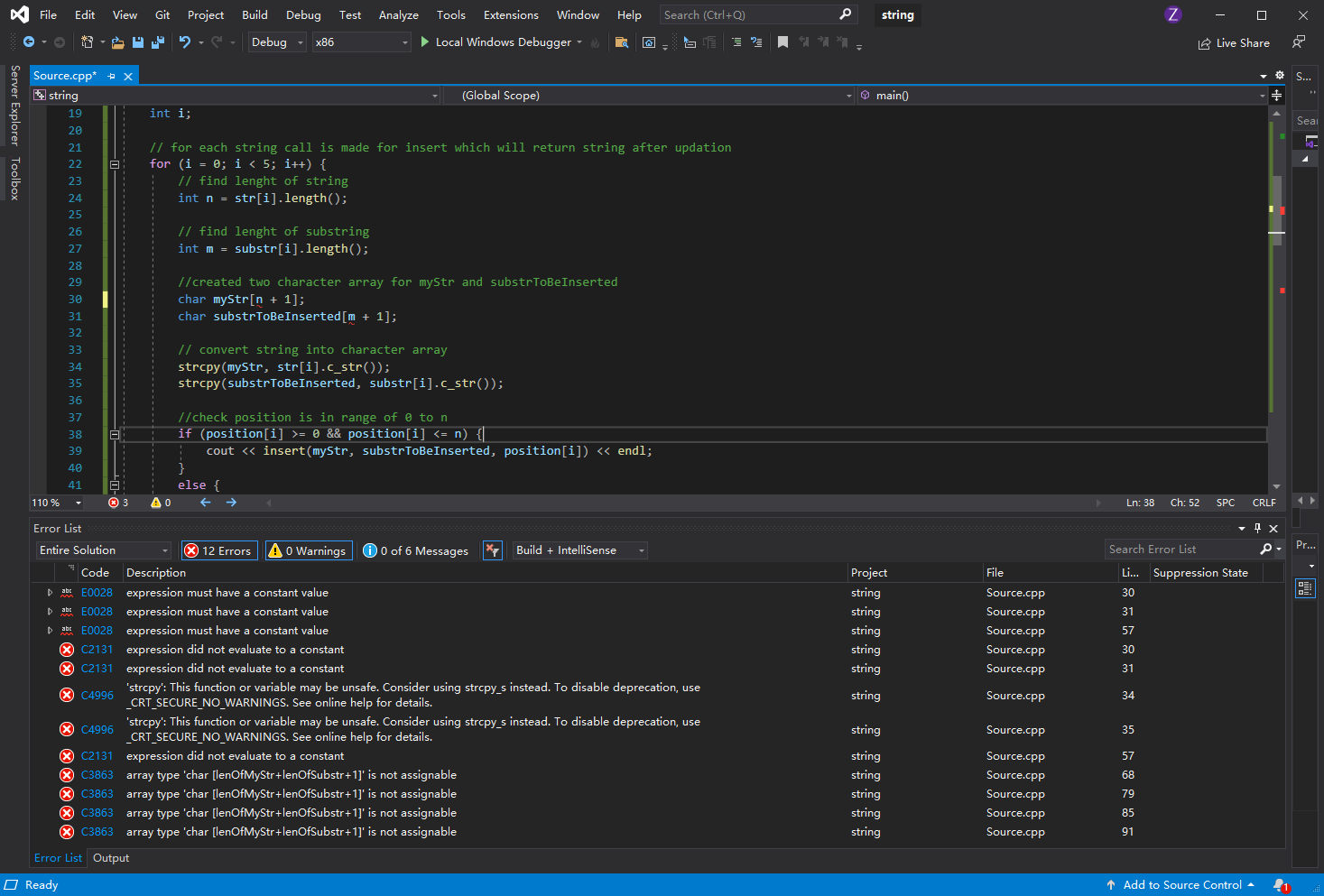The height and width of the screenshot is (896, 1324).
Task: Toggle the 0 Warnings filter
Action: [x=308, y=550]
